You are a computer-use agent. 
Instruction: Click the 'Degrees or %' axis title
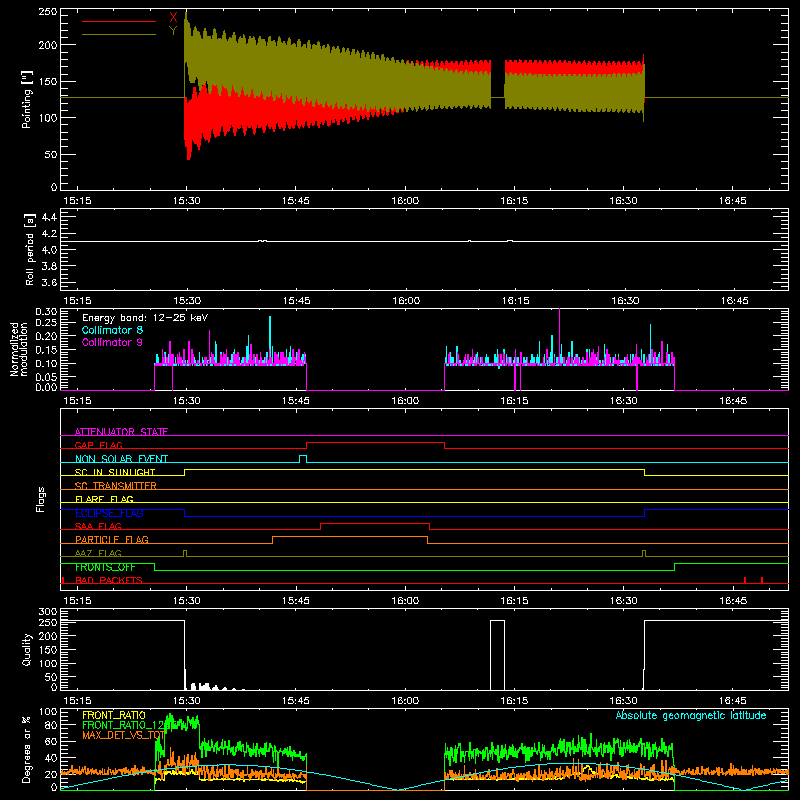pyautogui.click(x=27, y=749)
